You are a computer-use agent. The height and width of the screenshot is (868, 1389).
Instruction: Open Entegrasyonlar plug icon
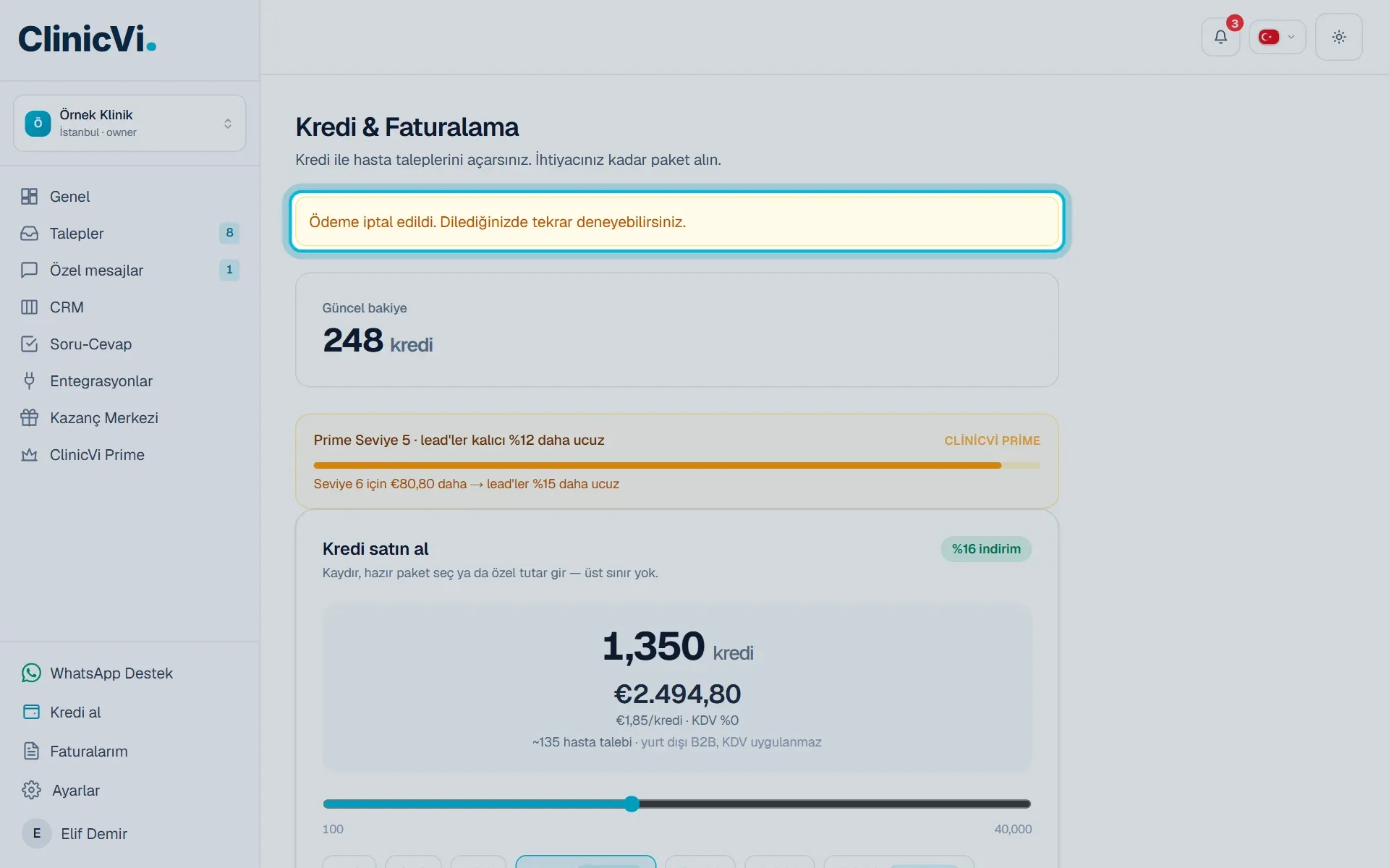click(29, 381)
